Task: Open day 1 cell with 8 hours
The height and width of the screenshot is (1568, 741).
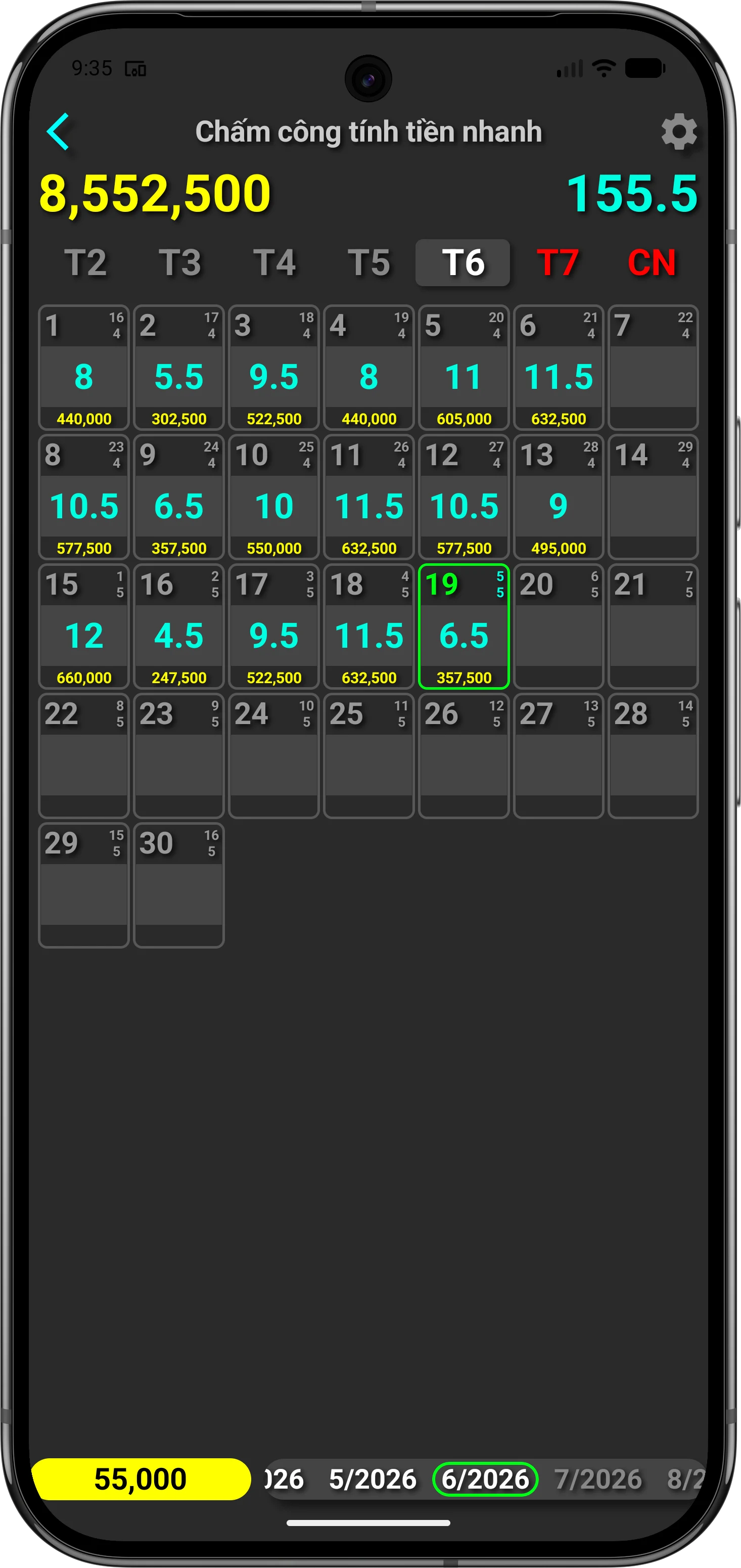Action: pyautogui.click(x=84, y=368)
